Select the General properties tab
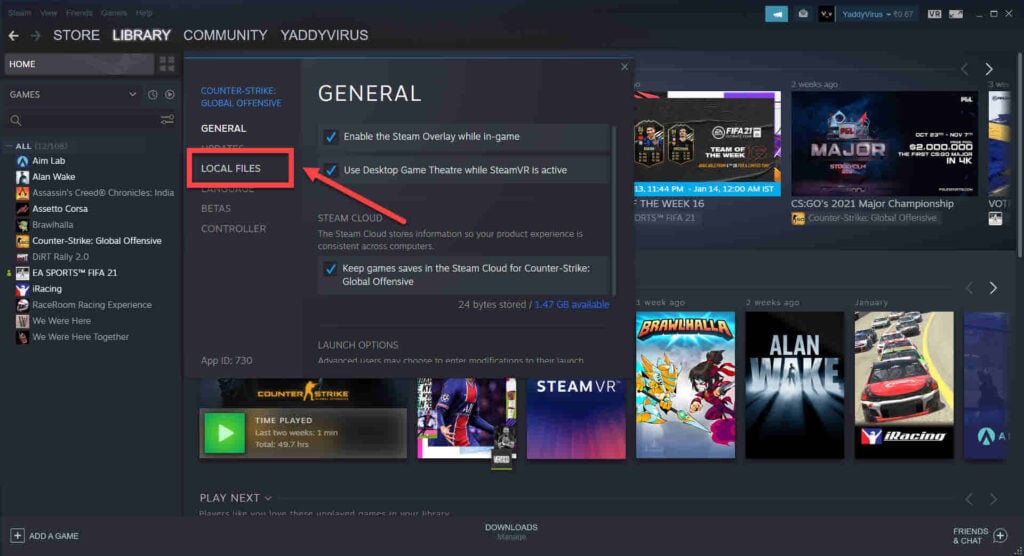 [223, 129]
